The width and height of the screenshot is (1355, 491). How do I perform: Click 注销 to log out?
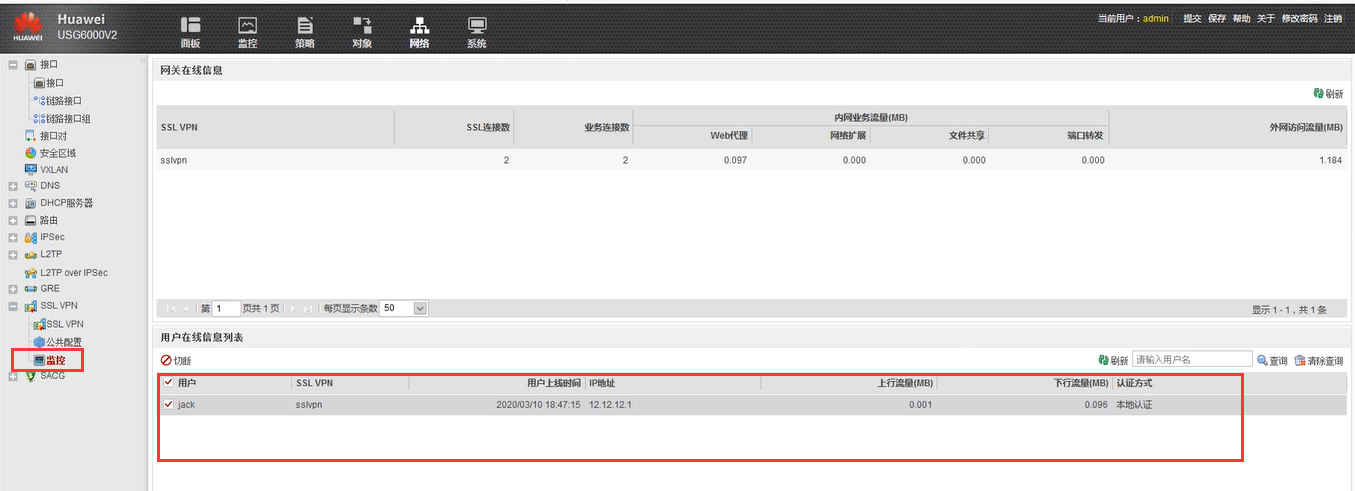click(1333, 18)
